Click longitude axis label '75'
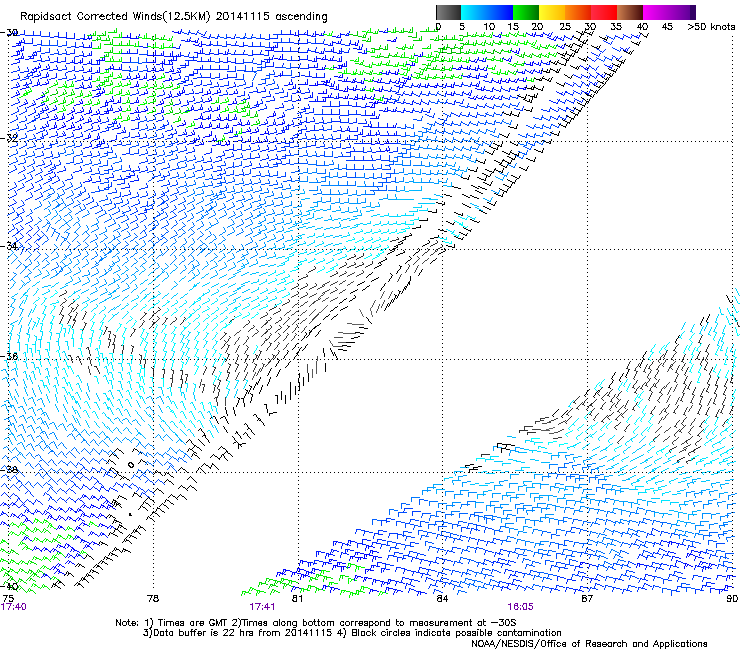The height and width of the screenshot is (650, 740). point(8,599)
